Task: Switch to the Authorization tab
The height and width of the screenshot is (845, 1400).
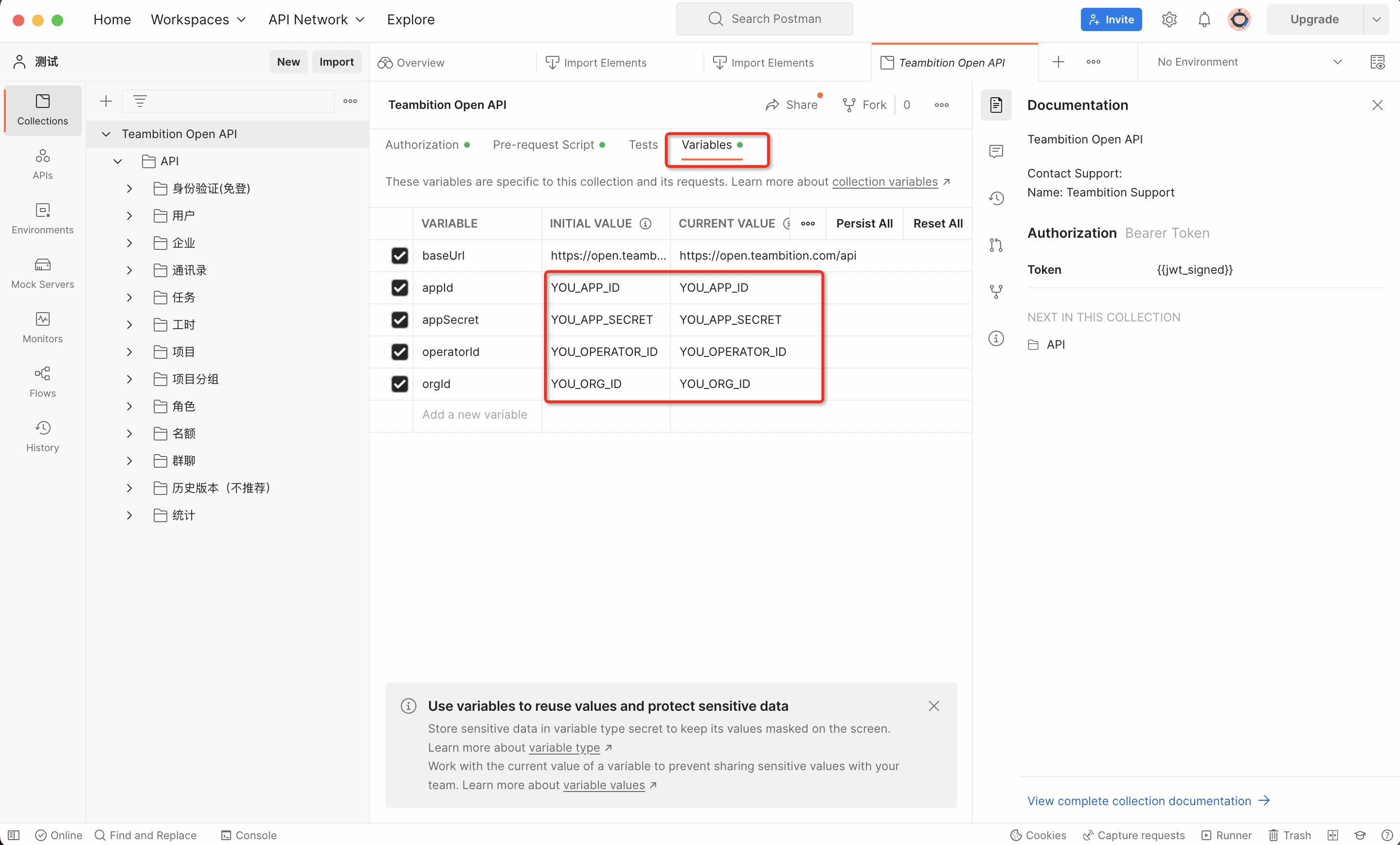Action: tap(422, 145)
